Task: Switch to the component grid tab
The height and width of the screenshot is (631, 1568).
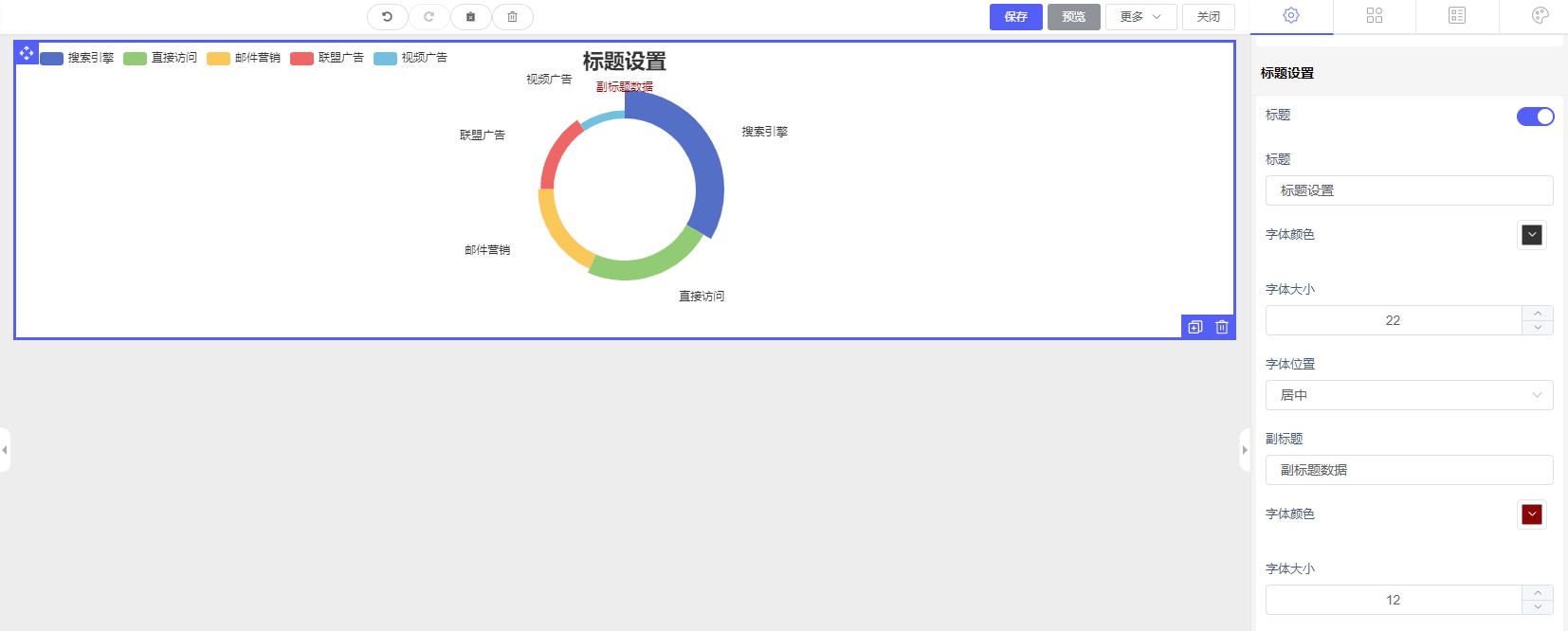Action: (x=1375, y=15)
